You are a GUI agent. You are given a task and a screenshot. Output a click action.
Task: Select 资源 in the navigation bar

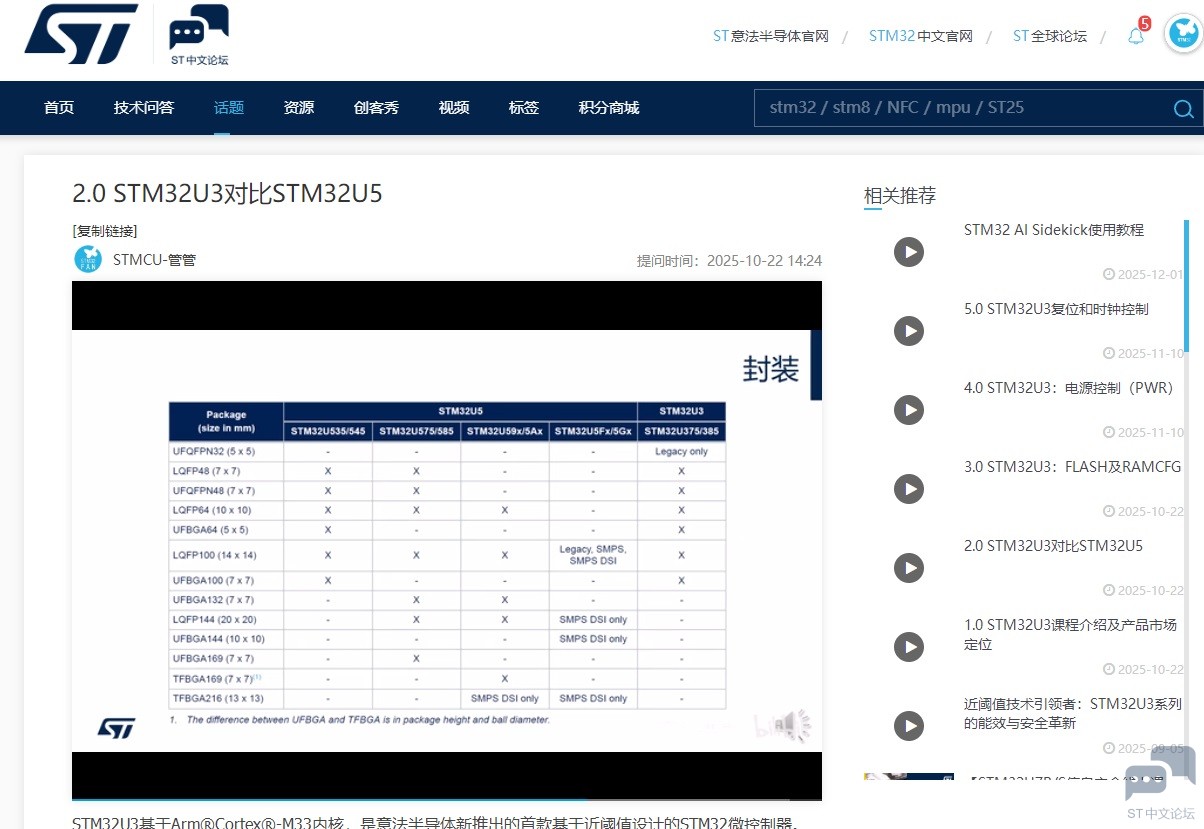299,108
